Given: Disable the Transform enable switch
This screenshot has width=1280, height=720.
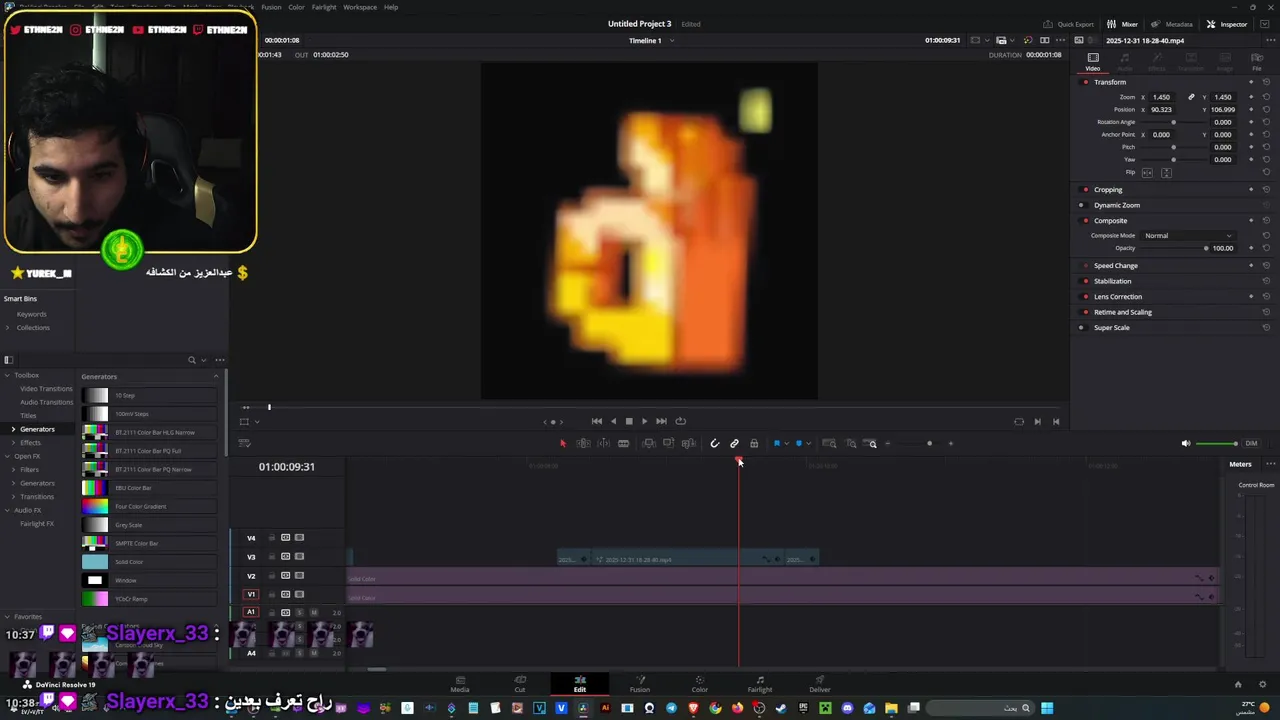Looking at the screenshot, I should pyautogui.click(x=1085, y=82).
